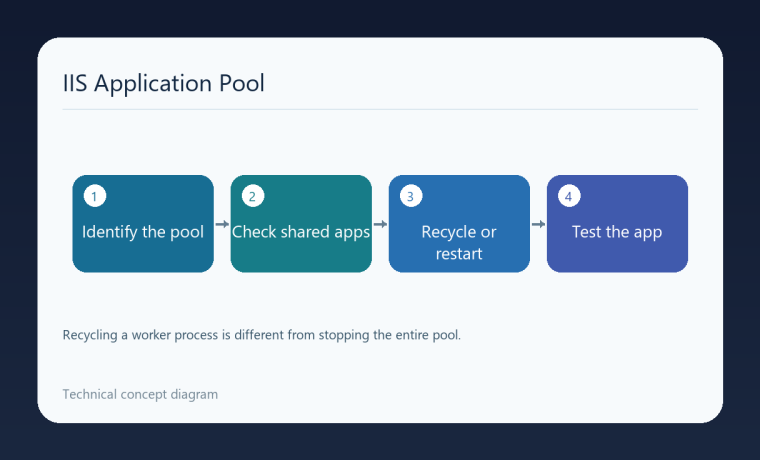Click the 'Identify the pool' step card
This screenshot has width=760, height=460.
click(143, 223)
